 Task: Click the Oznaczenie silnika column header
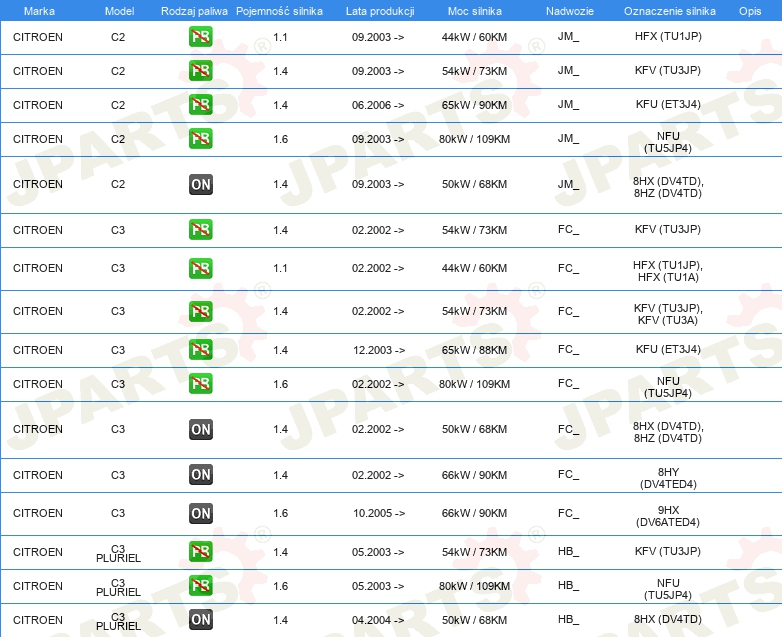[669, 11]
